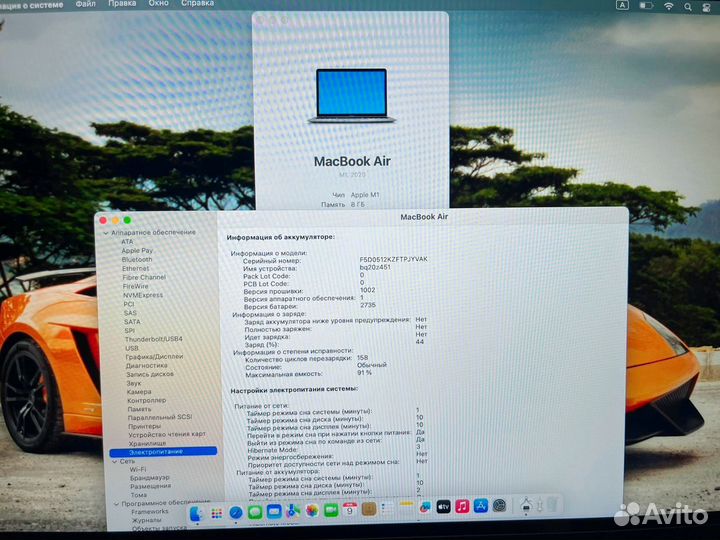Select Контроллер in the sidebar

(x=146, y=400)
